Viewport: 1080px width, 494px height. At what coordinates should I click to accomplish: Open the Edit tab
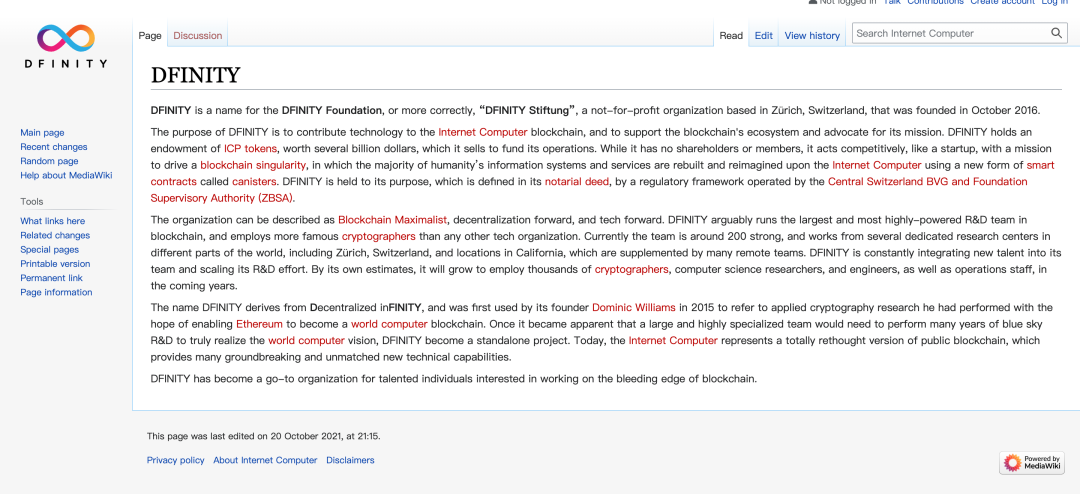coord(763,35)
